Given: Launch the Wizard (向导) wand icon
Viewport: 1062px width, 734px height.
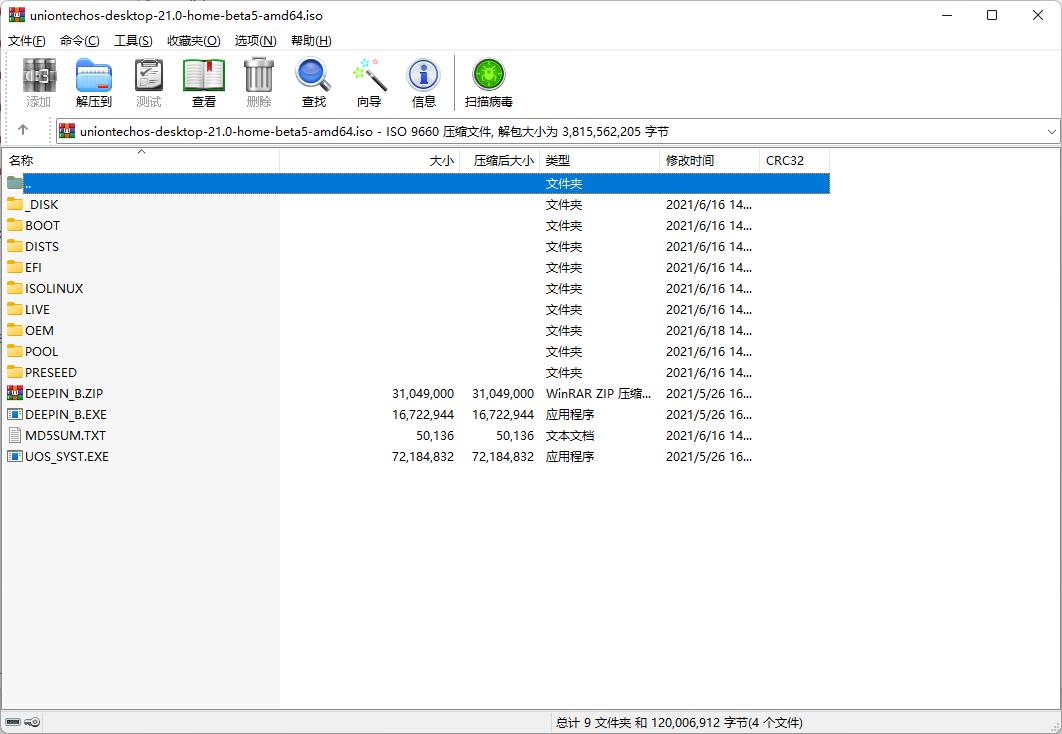Looking at the screenshot, I should (369, 82).
